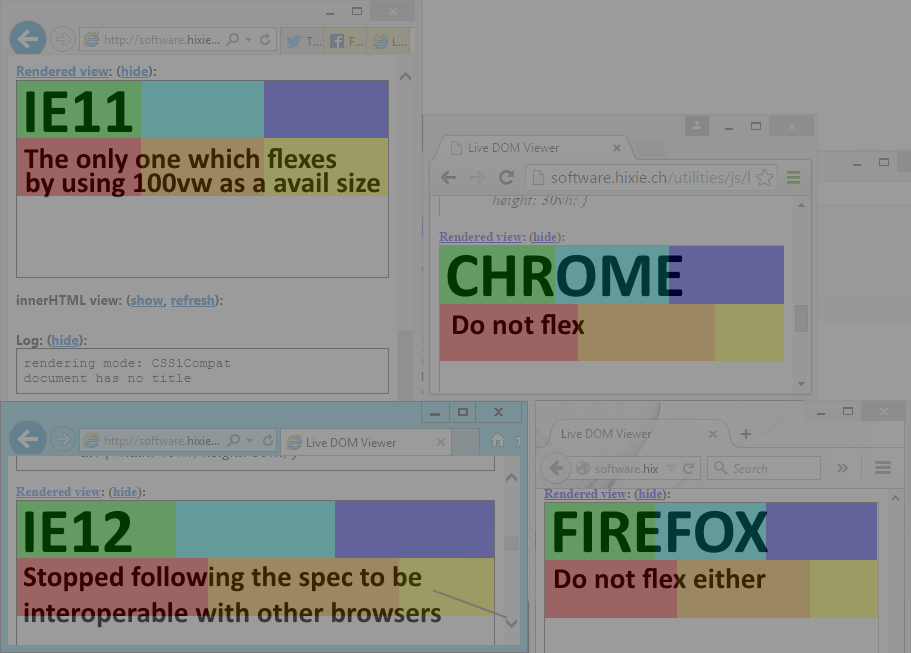Open the Chrome user profile button

coord(697,125)
